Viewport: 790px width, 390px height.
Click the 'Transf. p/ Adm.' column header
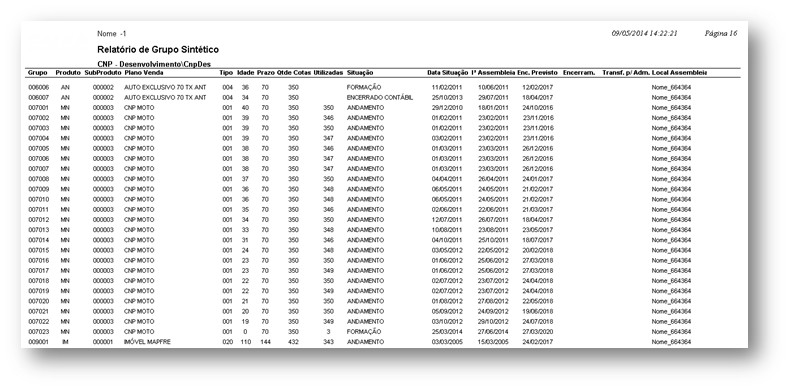point(626,73)
